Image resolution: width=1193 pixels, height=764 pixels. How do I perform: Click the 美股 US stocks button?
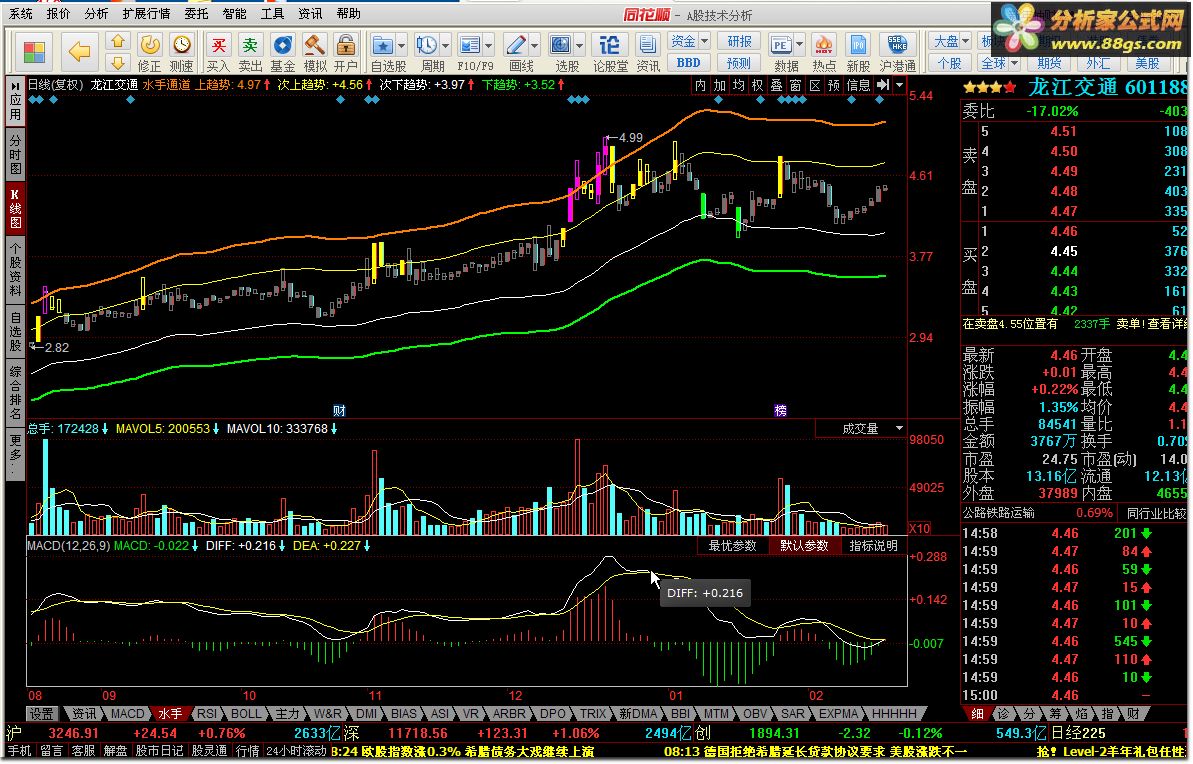pyautogui.click(x=1147, y=63)
